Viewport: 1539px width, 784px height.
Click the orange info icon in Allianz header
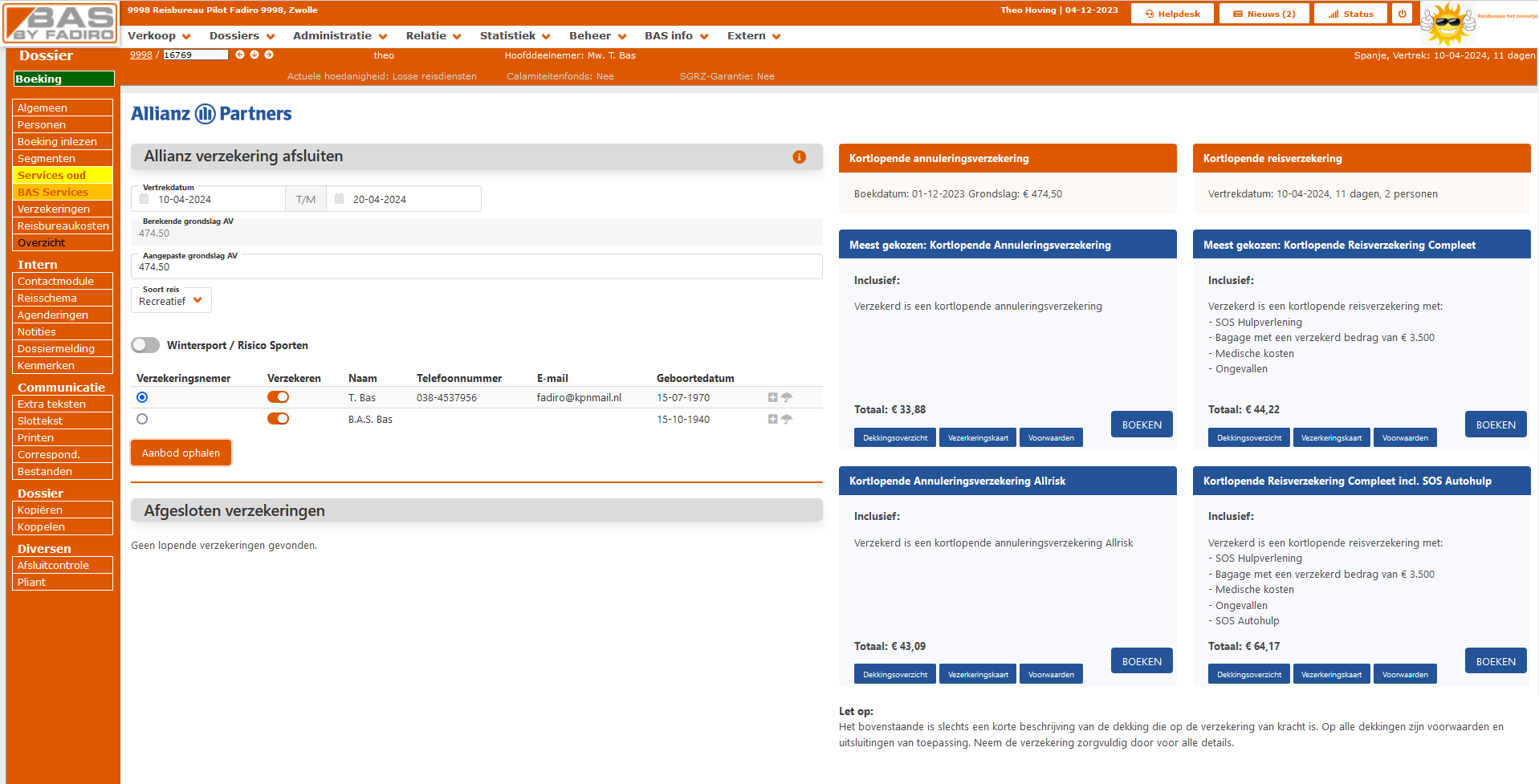(799, 156)
